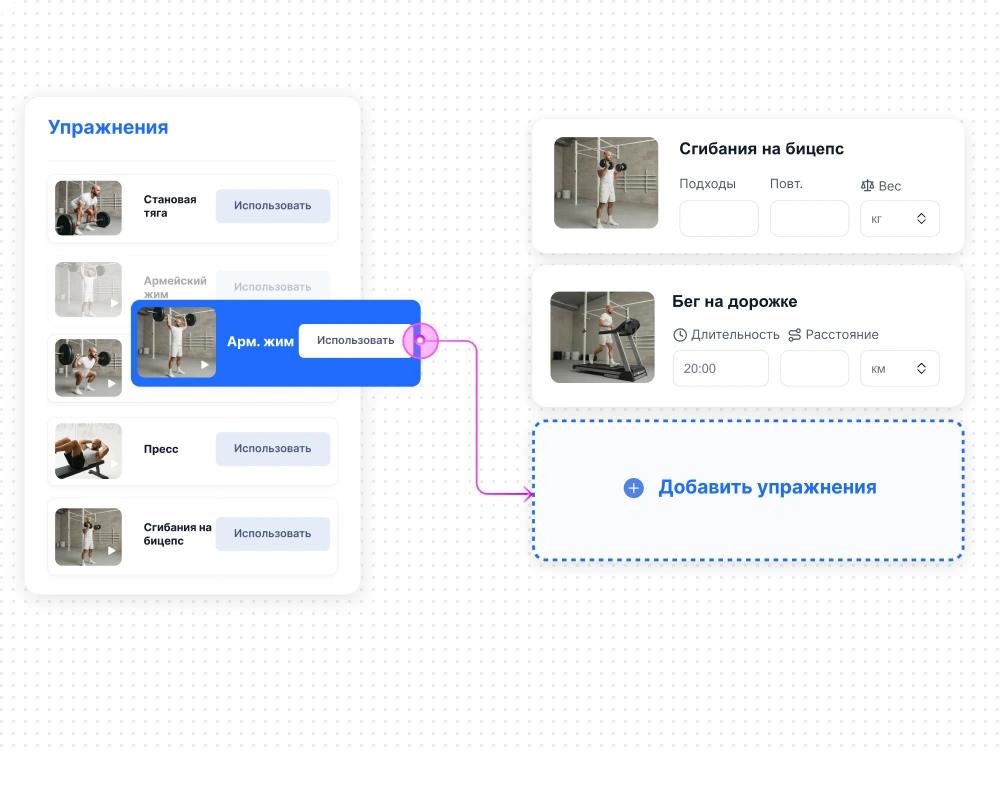Focus the Повт. input field
The height and width of the screenshot is (795, 1008).
point(809,219)
